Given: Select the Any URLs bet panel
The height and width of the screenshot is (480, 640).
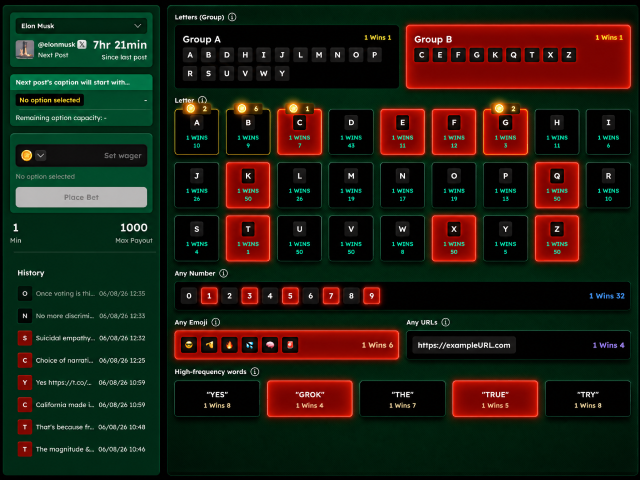Looking at the screenshot, I should tap(518, 345).
